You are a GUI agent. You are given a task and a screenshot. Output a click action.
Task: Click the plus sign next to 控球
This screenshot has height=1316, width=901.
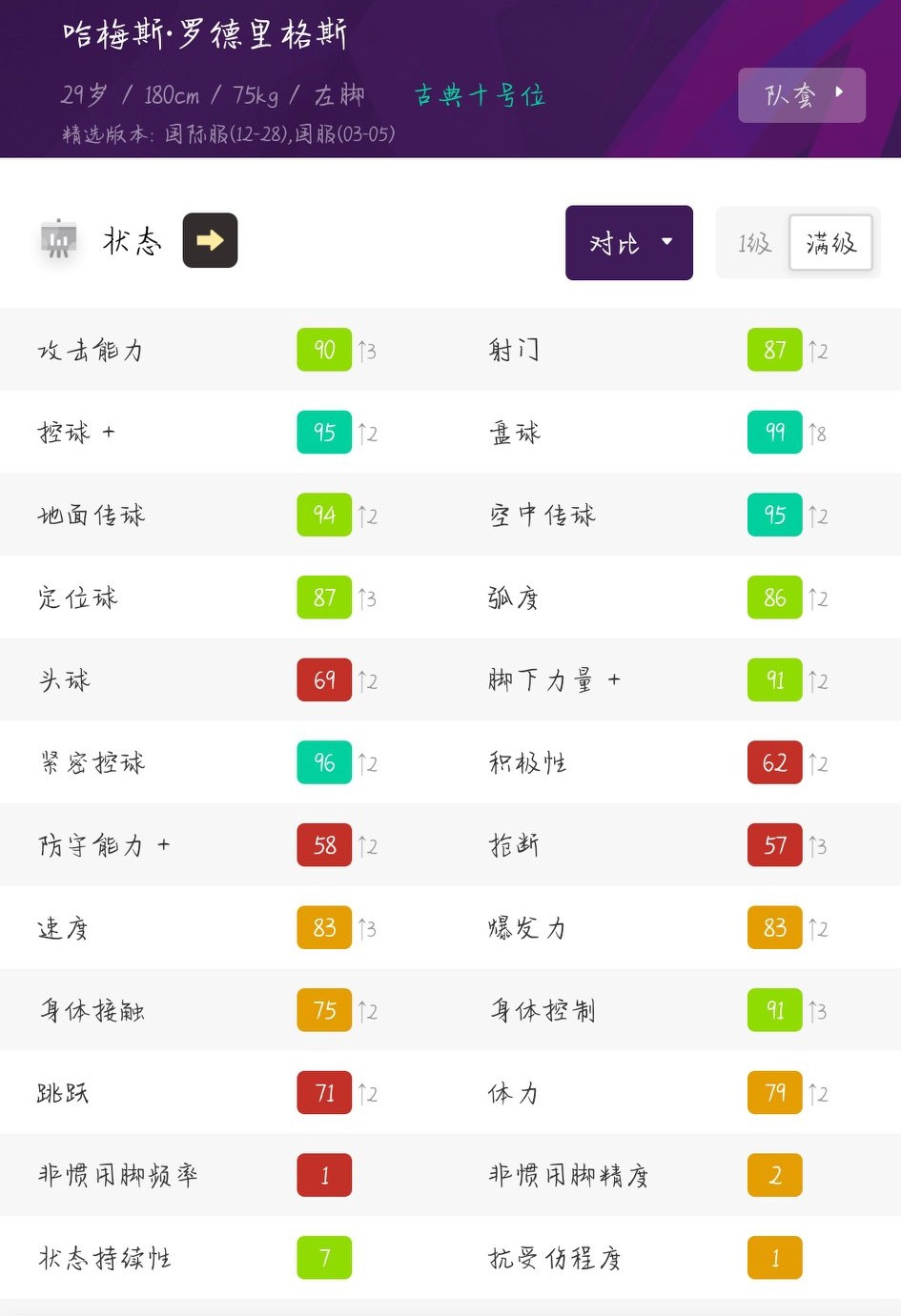tap(109, 432)
